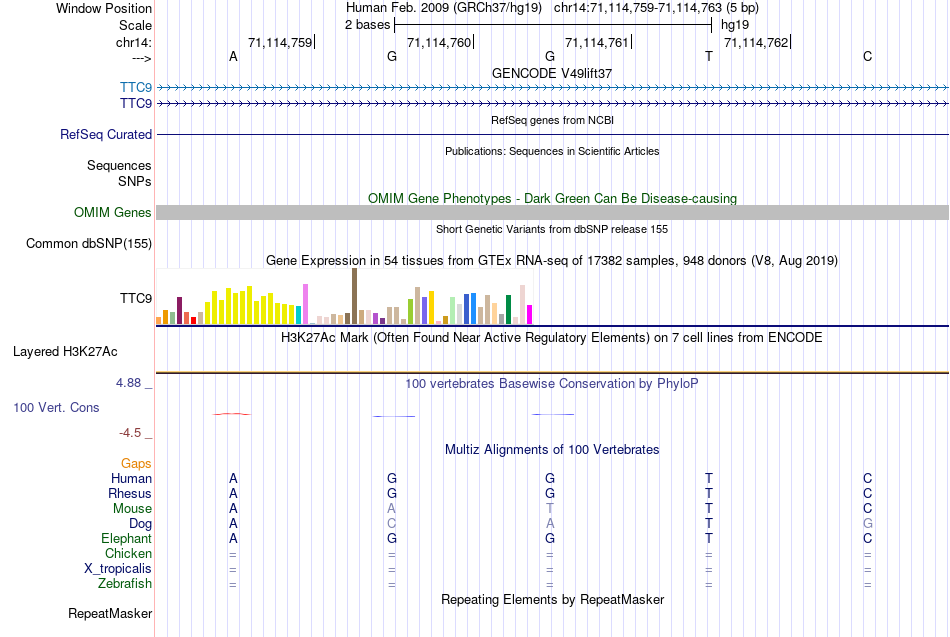
Task: Click 100 vertebrates Basewise Conservation by PhyloP
Action: pyautogui.click(x=552, y=384)
